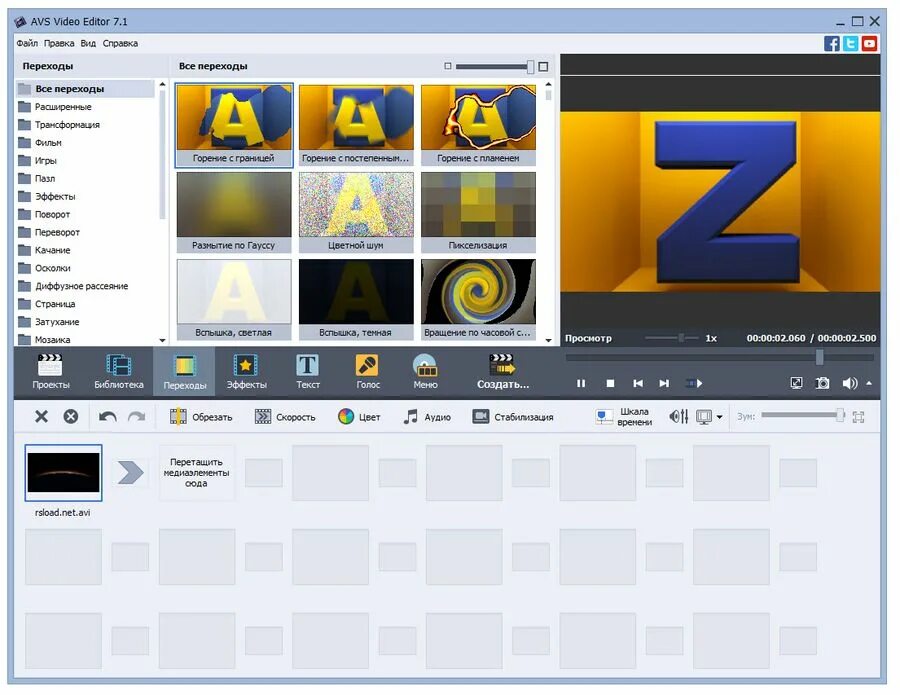Viewport: 900px width, 695px height.
Task: Select Цветной шум transition
Action: click(356, 212)
